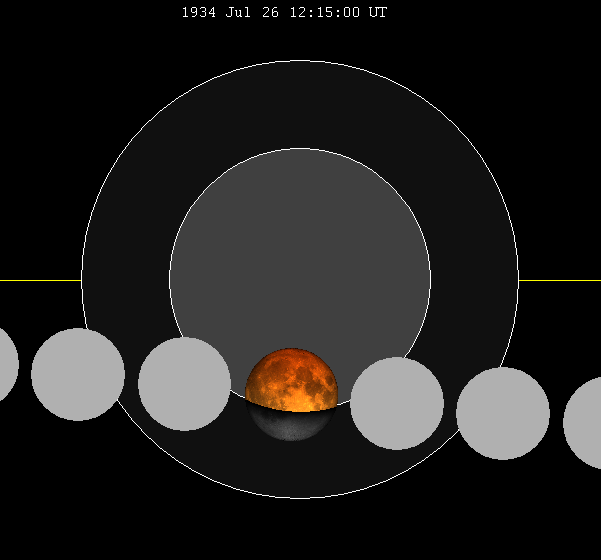Select the second moon from the left
Image resolution: width=601 pixels, height=560 pixels.
coord(78,374)
